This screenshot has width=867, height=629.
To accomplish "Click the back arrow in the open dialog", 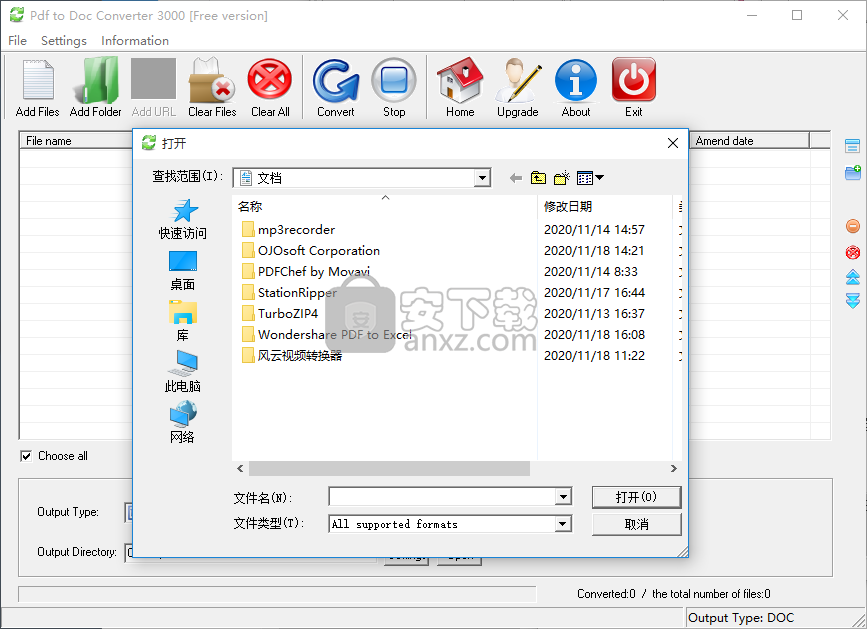I will [x=515, y=178].
